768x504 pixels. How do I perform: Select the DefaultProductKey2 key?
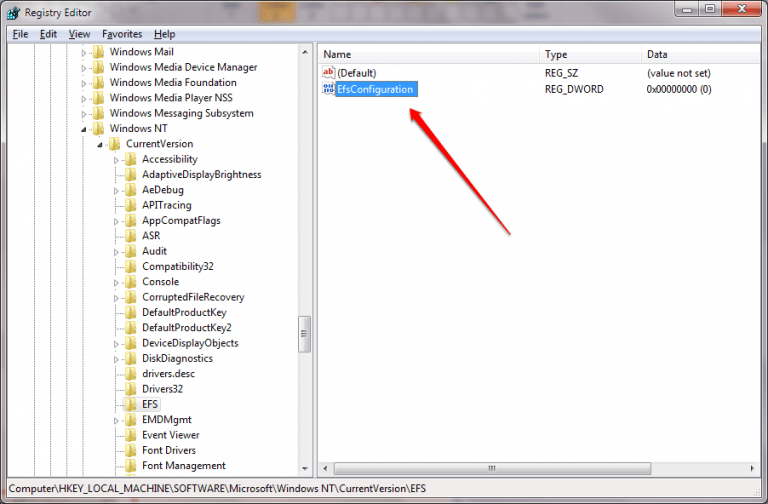(187, 328)
